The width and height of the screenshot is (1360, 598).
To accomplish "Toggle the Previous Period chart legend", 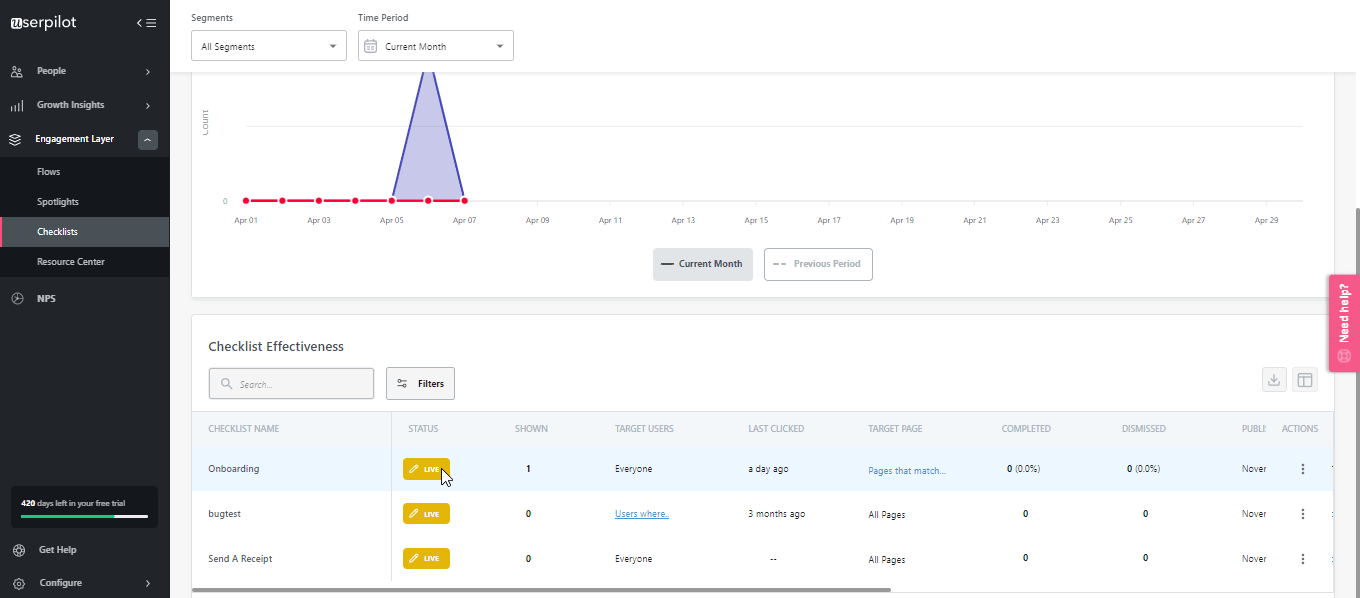I will (x=818, y=264).
